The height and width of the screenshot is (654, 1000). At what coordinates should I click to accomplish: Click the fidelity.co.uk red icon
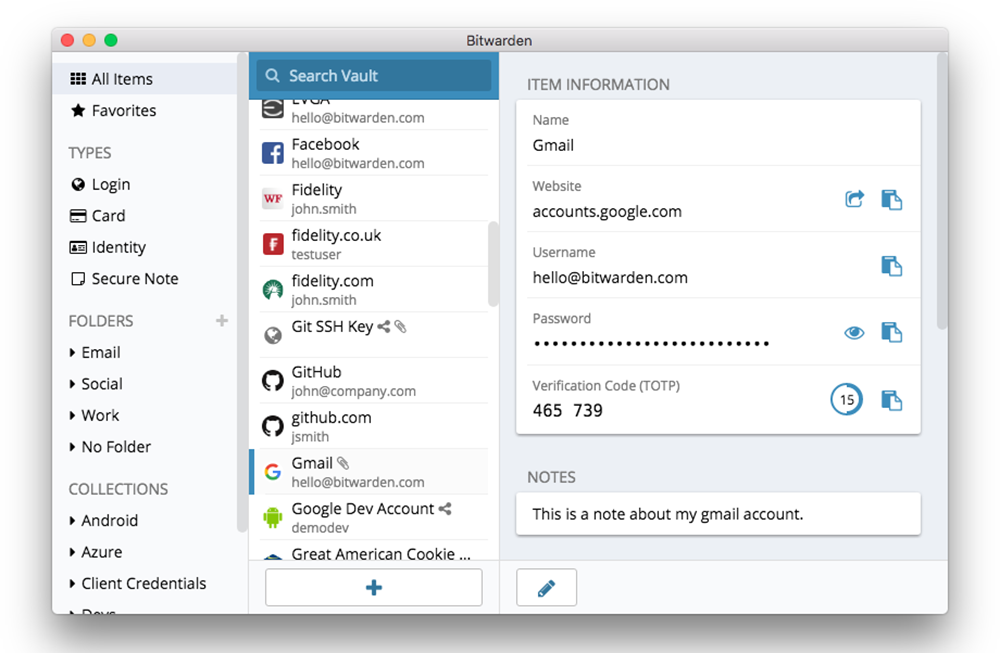tap(273, 244)
